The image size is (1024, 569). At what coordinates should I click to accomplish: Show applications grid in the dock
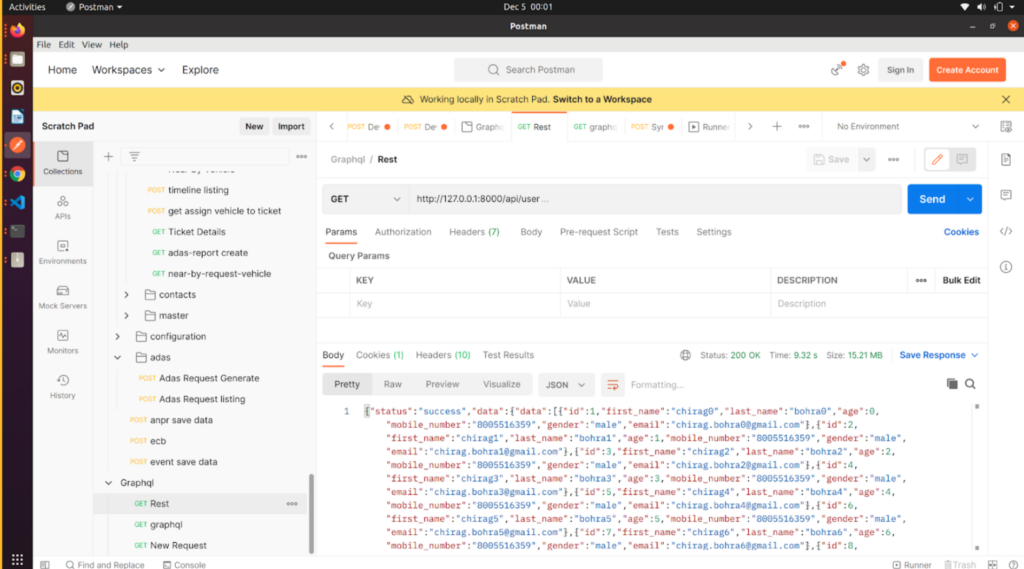(18, 559)
